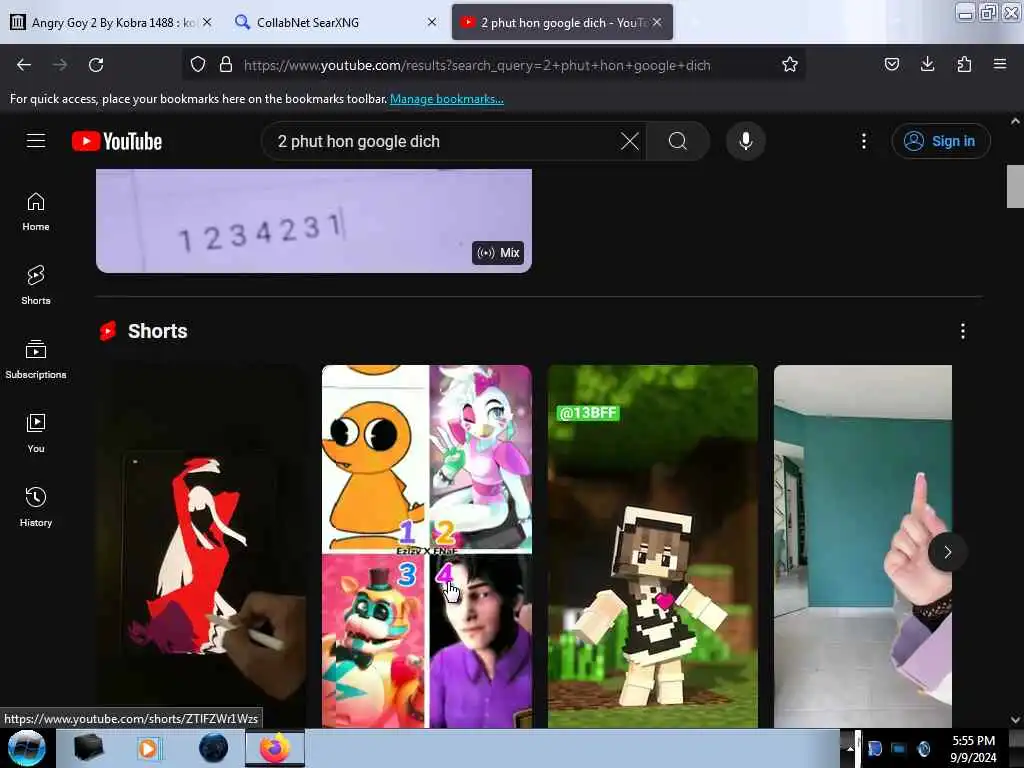Play pointing finger room Short
Viewport: 1024px width, 768px height.
[863, 546]
